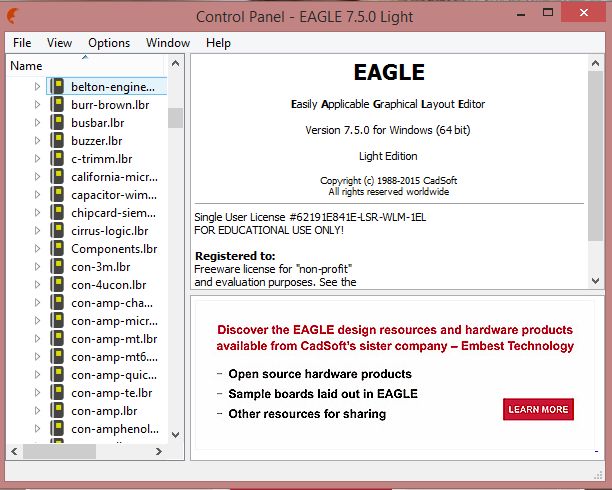Click the 'Light Edition' text

pyautogui.click(x=388, y=156)
